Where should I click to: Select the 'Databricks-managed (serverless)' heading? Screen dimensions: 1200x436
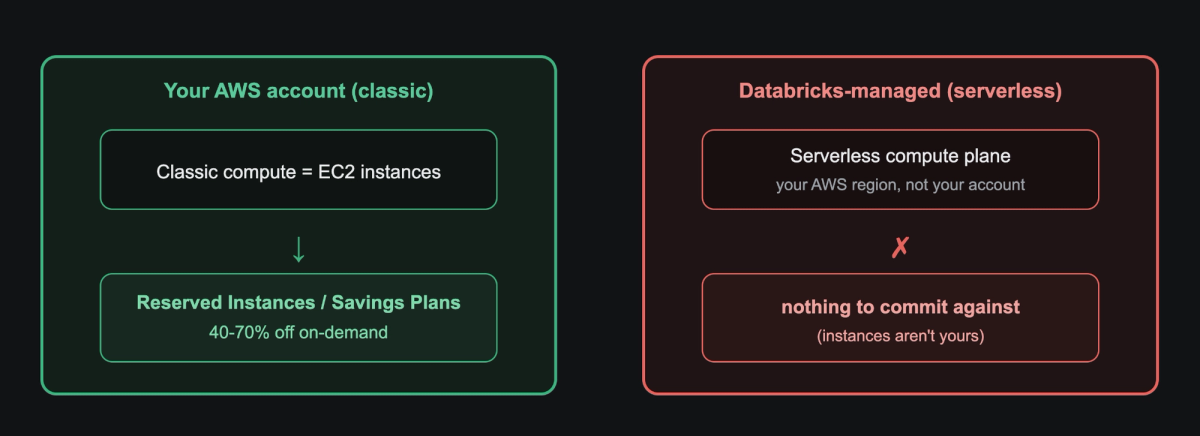[x=900, y=91]
